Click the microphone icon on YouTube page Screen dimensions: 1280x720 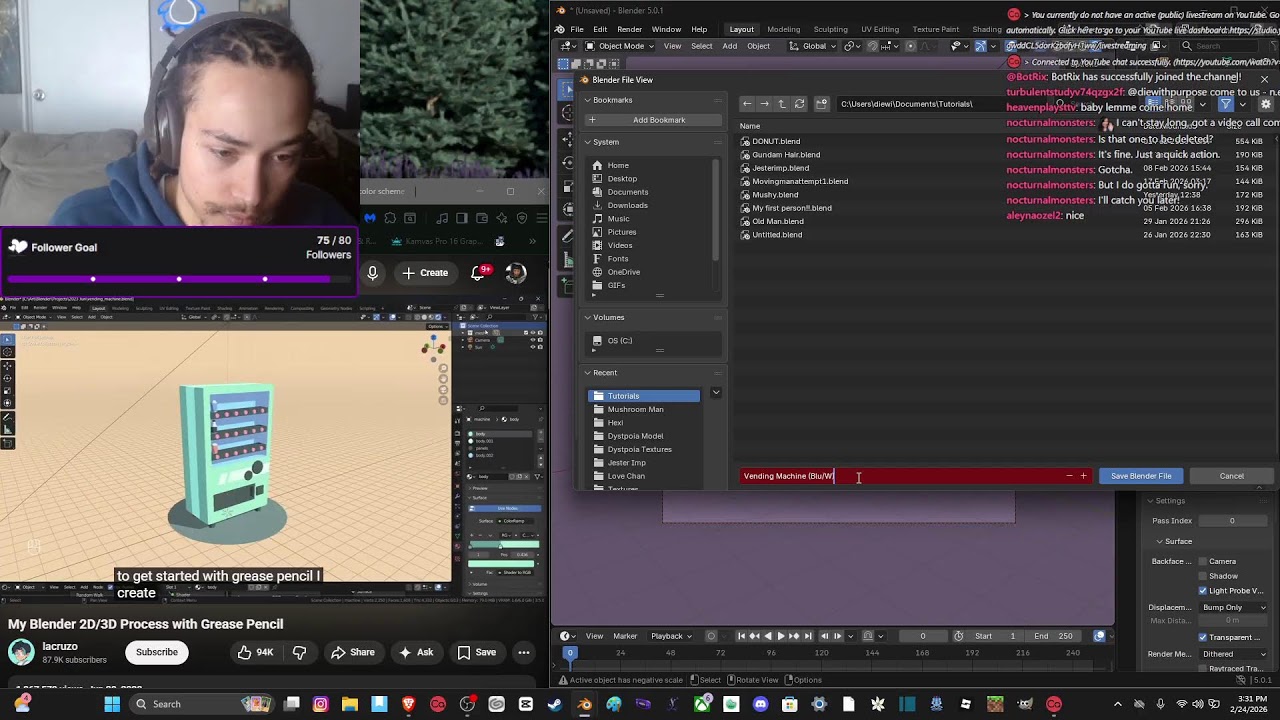[372, 273]
